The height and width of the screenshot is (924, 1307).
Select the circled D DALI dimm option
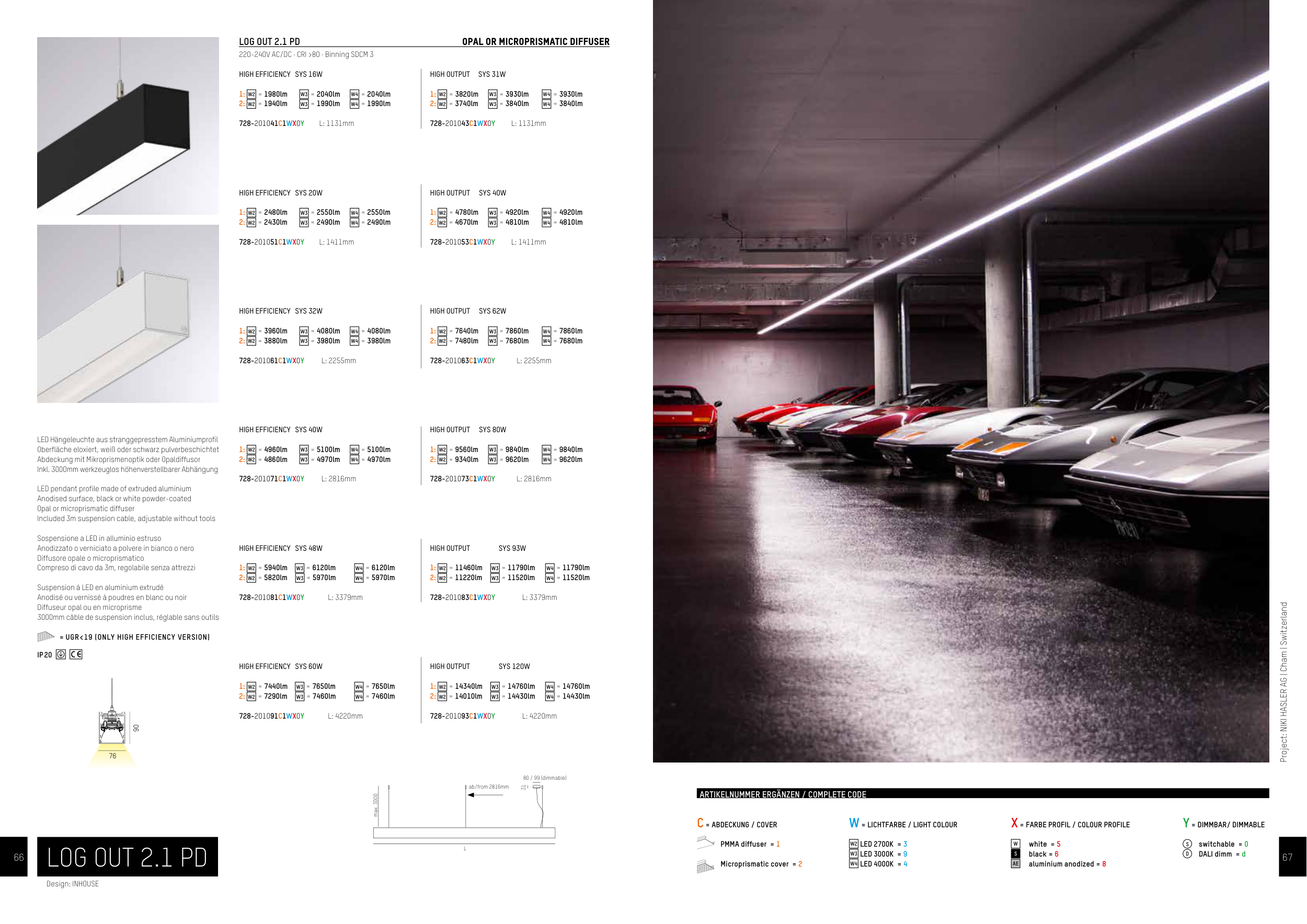point(1187,853)
